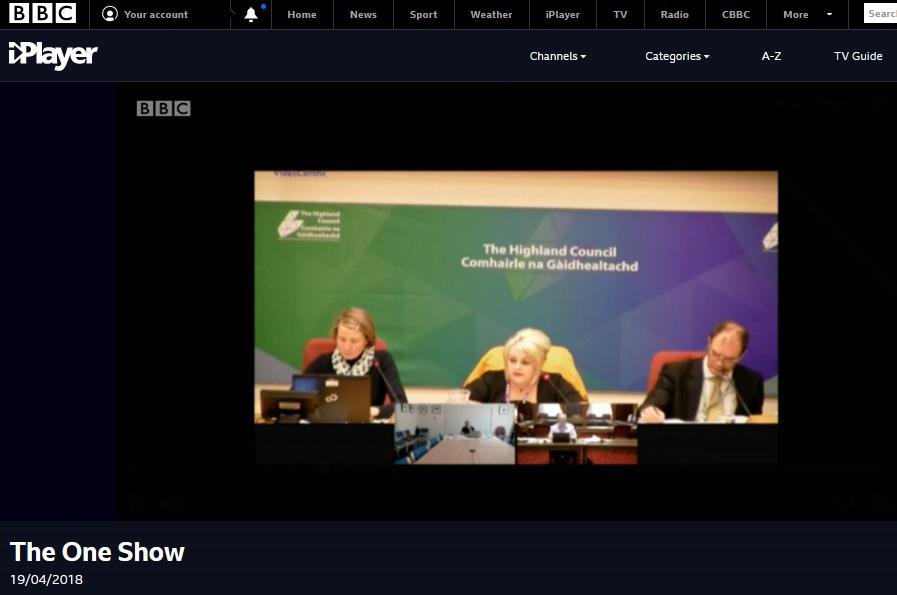Click the BBC logo in the top bar

(x=43, y=14)
